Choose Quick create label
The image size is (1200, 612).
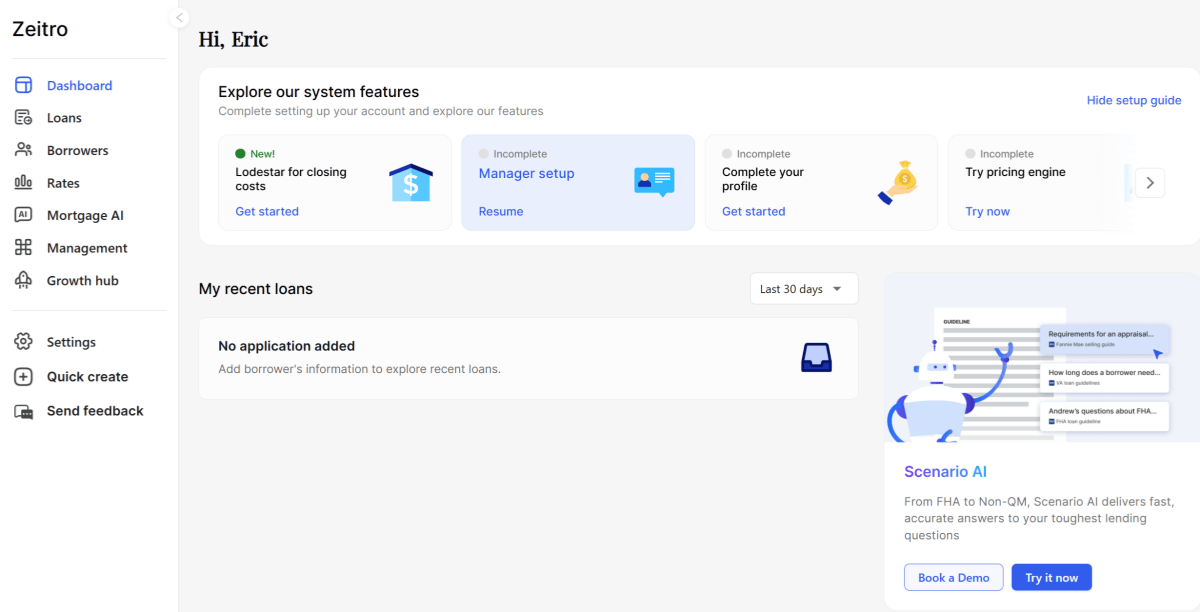click(x=87, y=377)
